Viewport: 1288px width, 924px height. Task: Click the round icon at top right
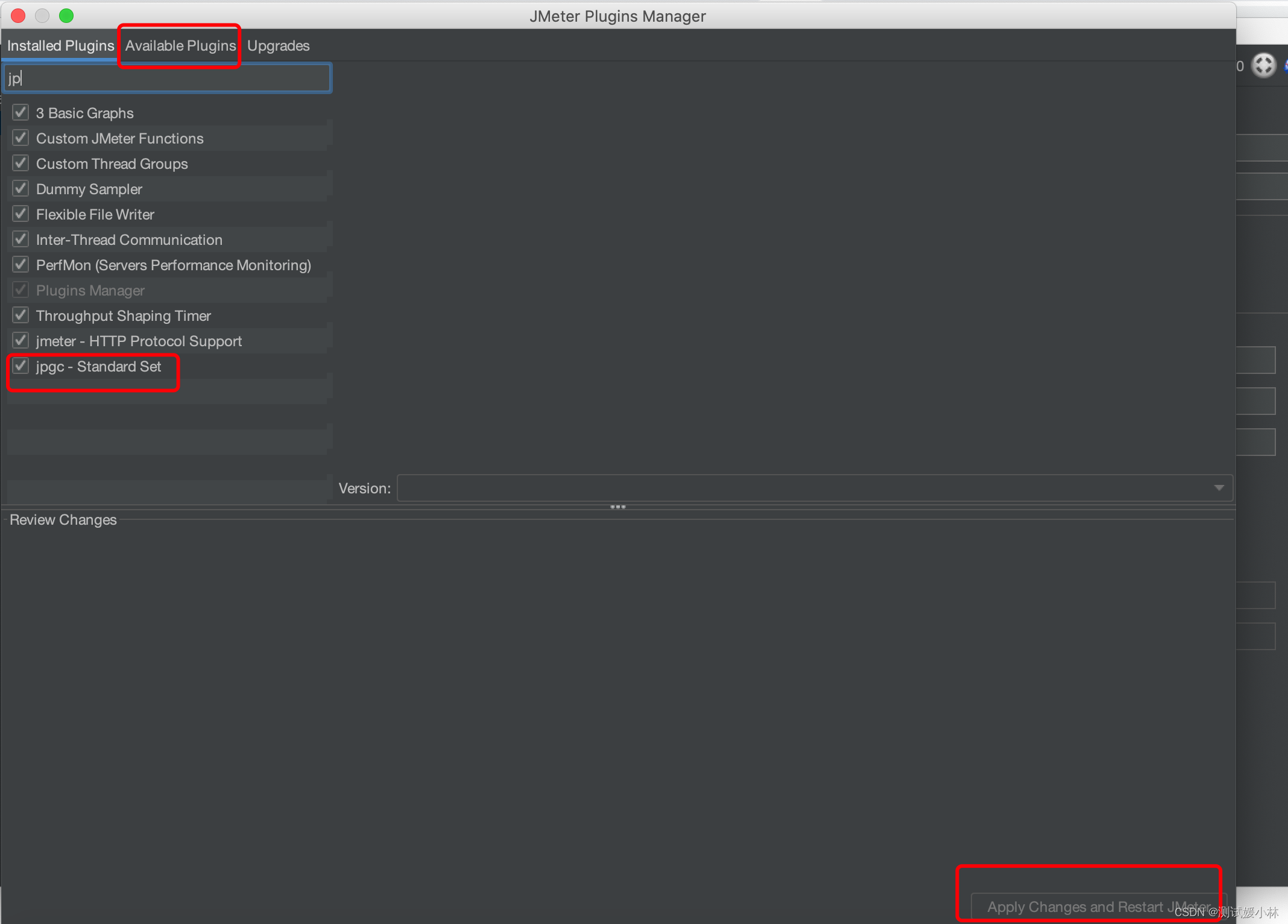pyautogui.click(x=1263, y=65)
